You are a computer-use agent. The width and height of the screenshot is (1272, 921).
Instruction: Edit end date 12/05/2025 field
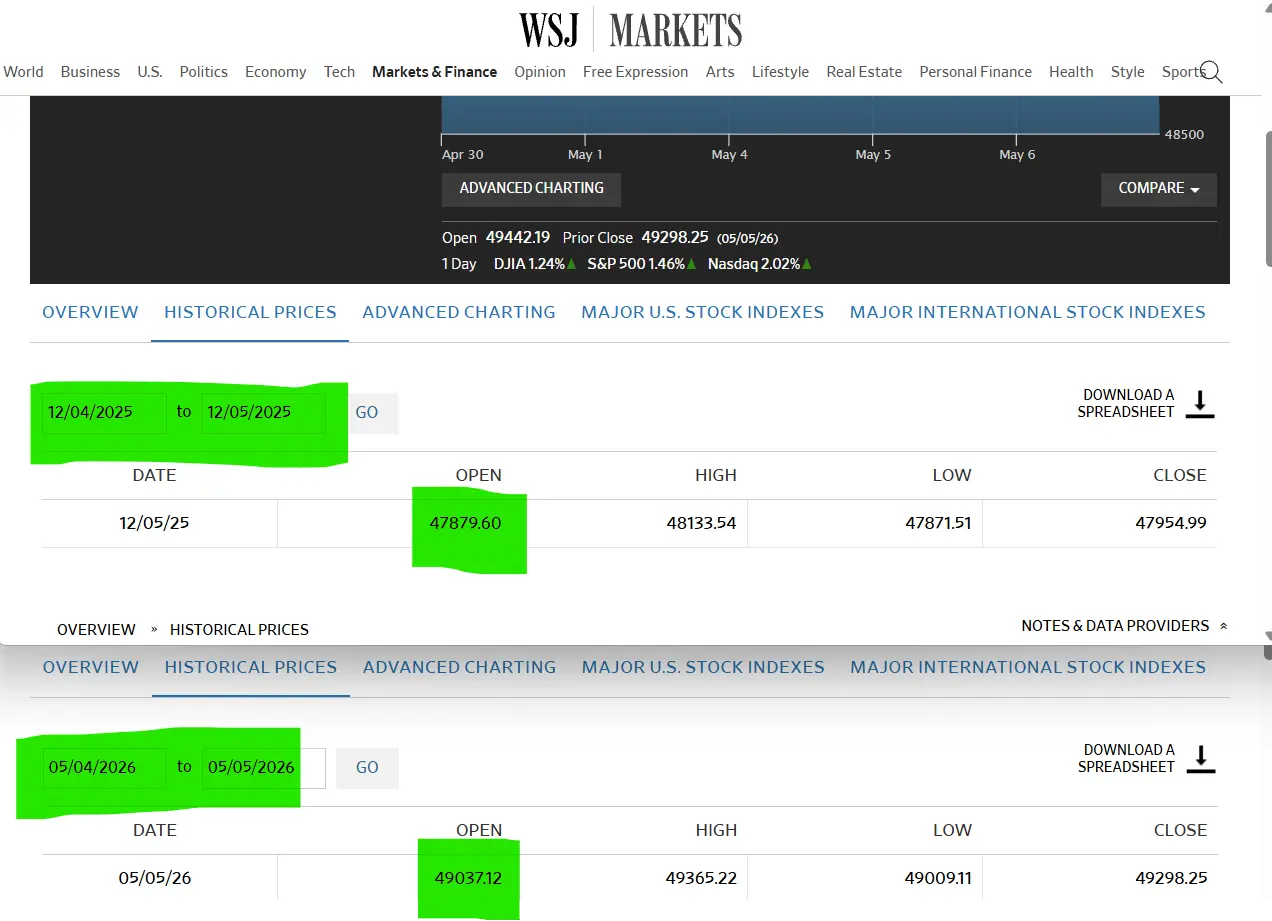point(263,413)
